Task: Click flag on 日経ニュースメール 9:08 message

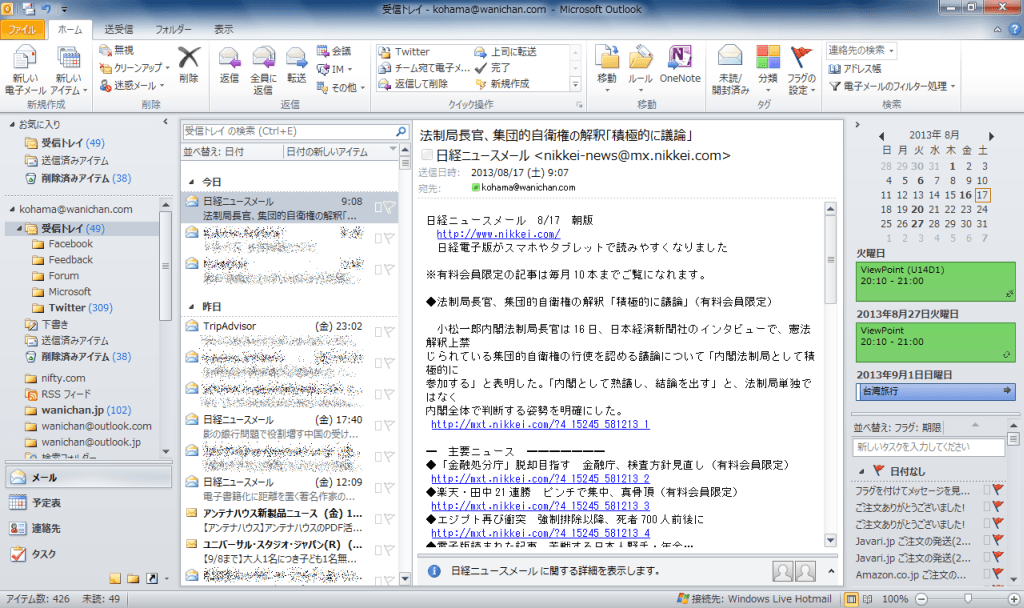Action: click(389, 207)
